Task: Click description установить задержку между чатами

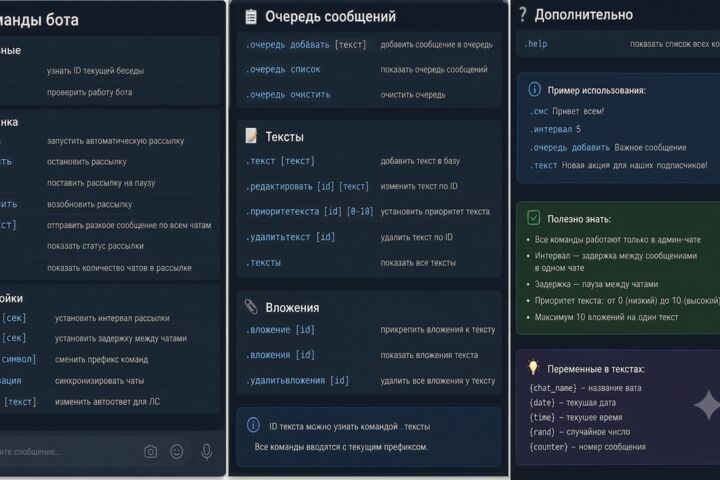Action: click(x=121, y=339)
